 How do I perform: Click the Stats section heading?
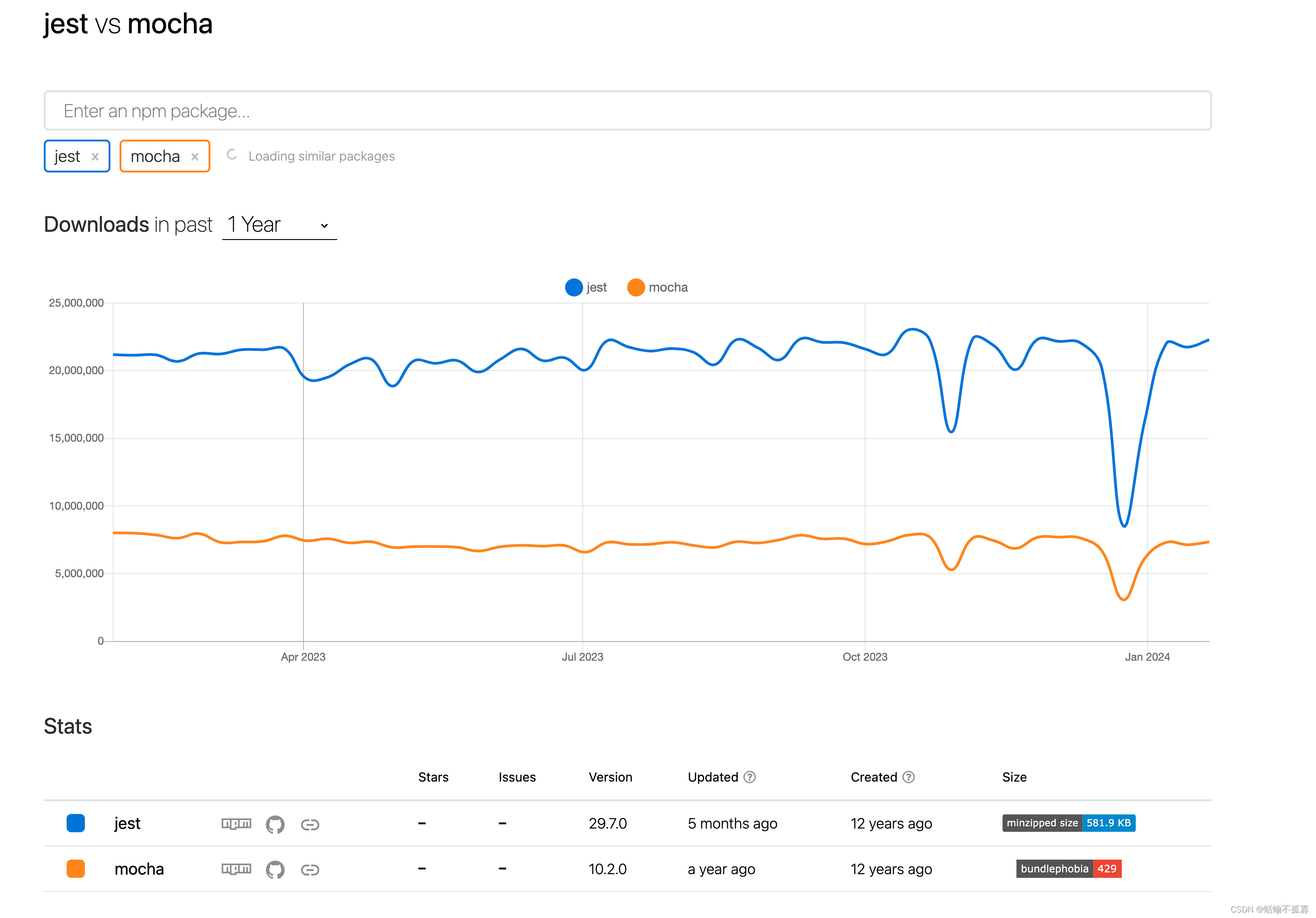[x=68, y=726]
